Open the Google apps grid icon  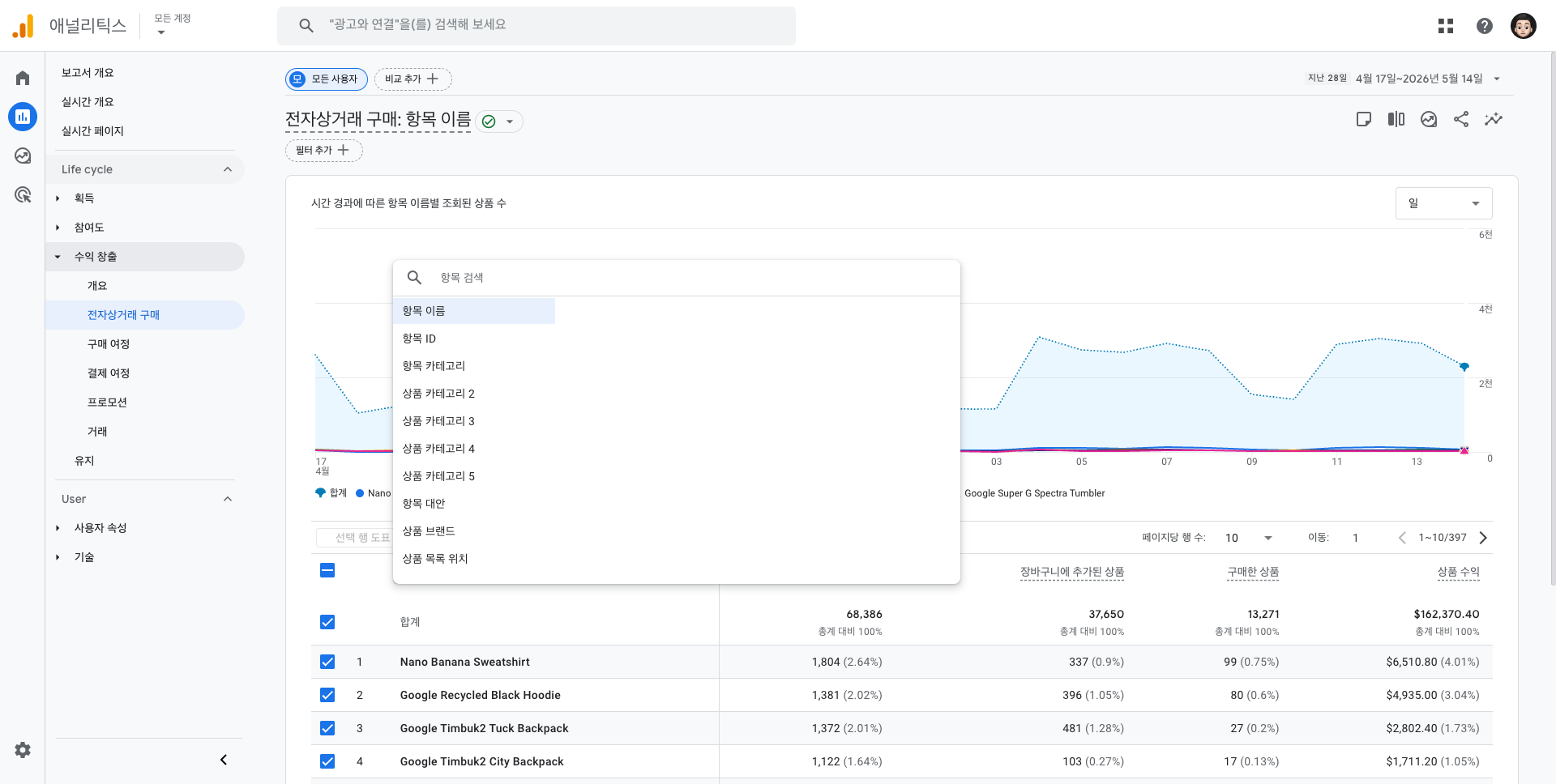pyautogui.click(x=1446, y=26)
